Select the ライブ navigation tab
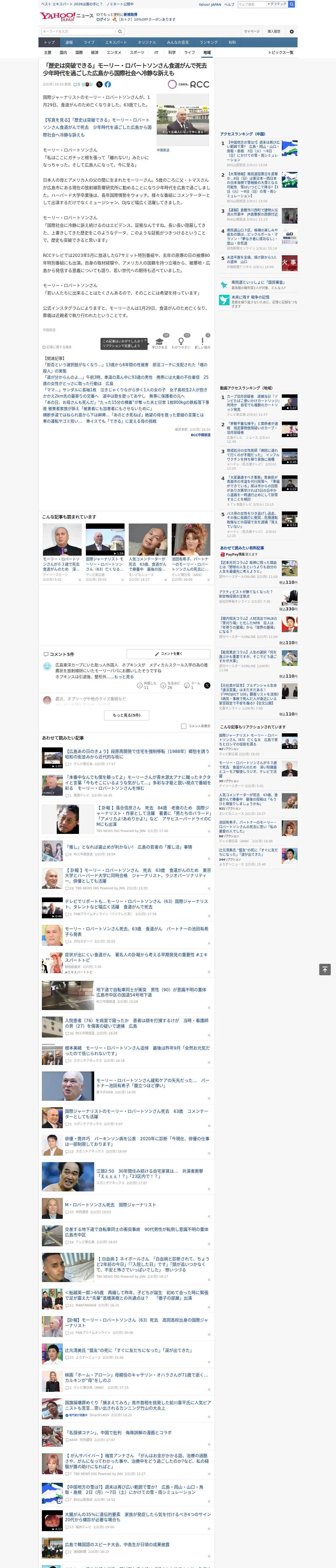Viewport: 336px width, 1568px height. (89, 43)
